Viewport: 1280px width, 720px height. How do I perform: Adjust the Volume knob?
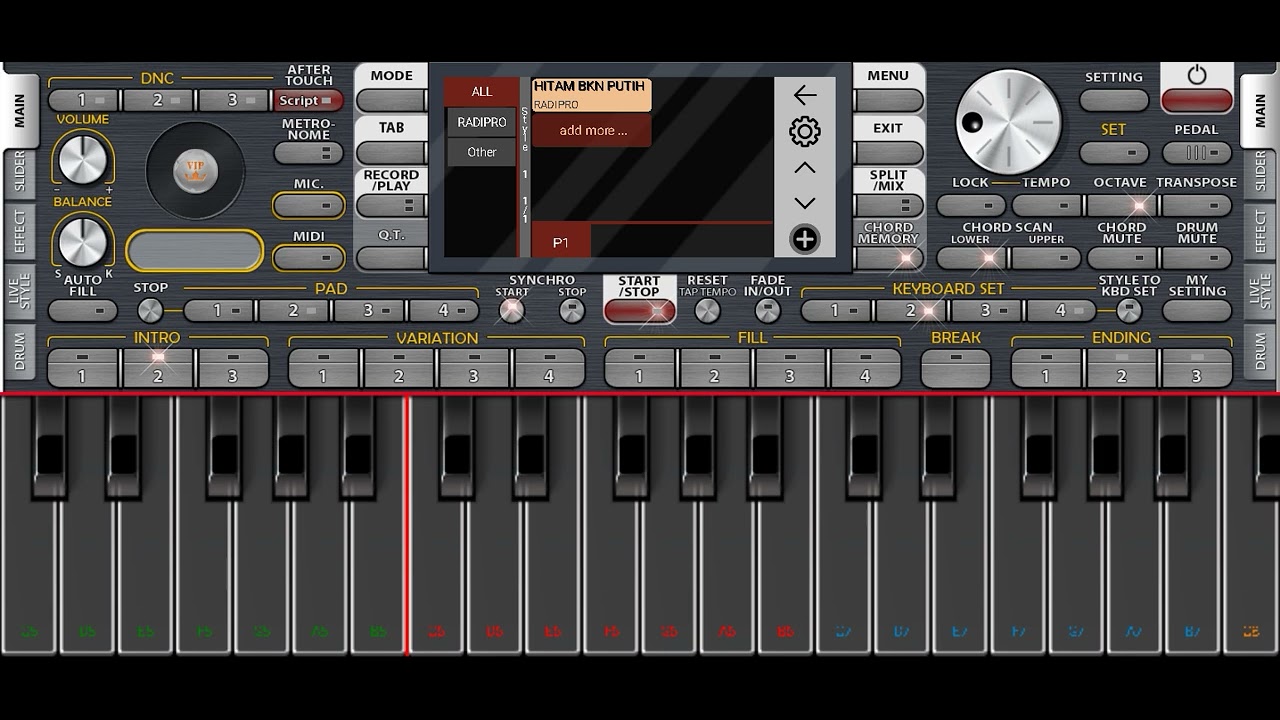click(83, 160)
